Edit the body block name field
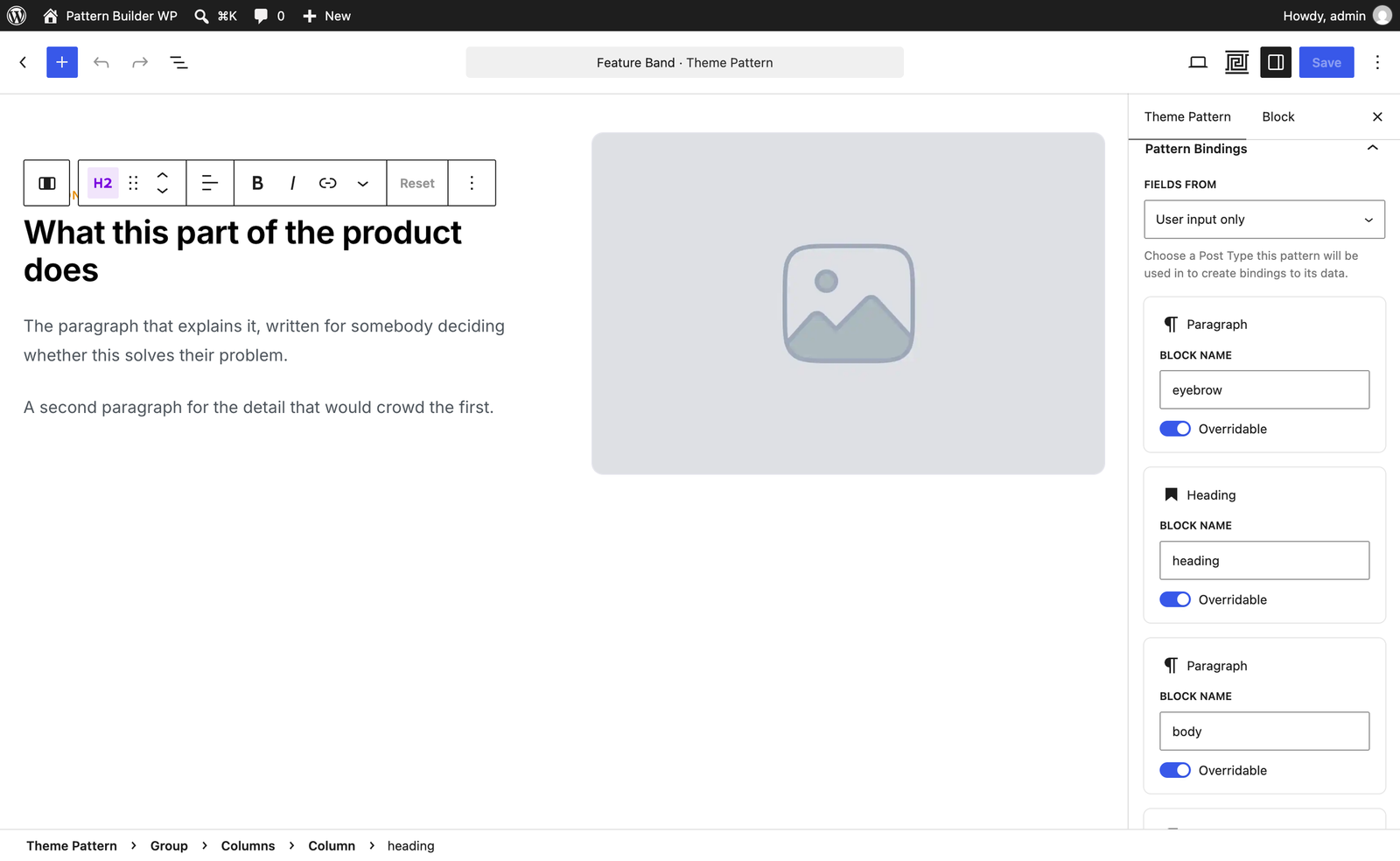1400x861 pixels. pos(1264,731)
